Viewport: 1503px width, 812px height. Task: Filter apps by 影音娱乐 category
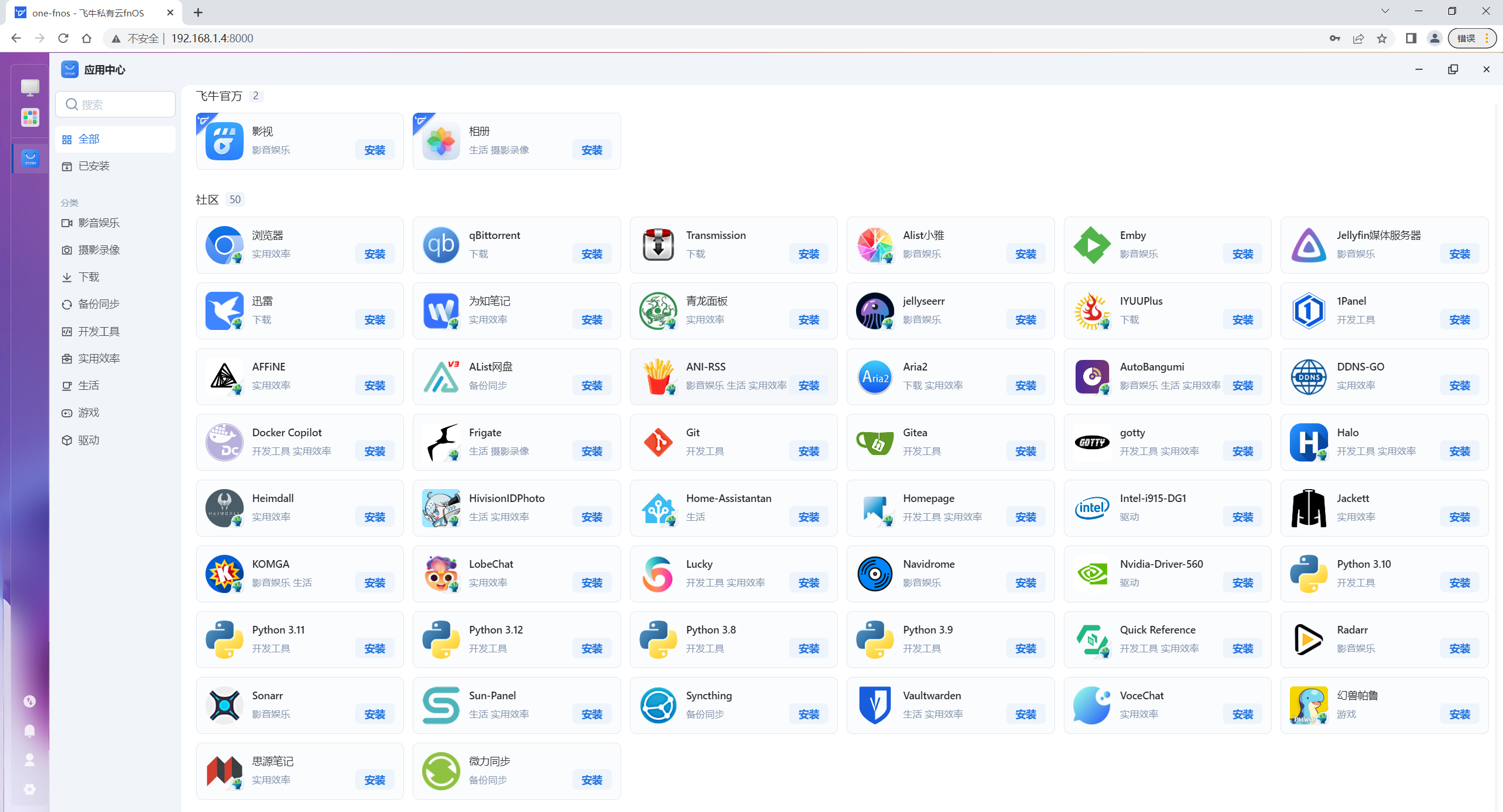pos(115,223)
